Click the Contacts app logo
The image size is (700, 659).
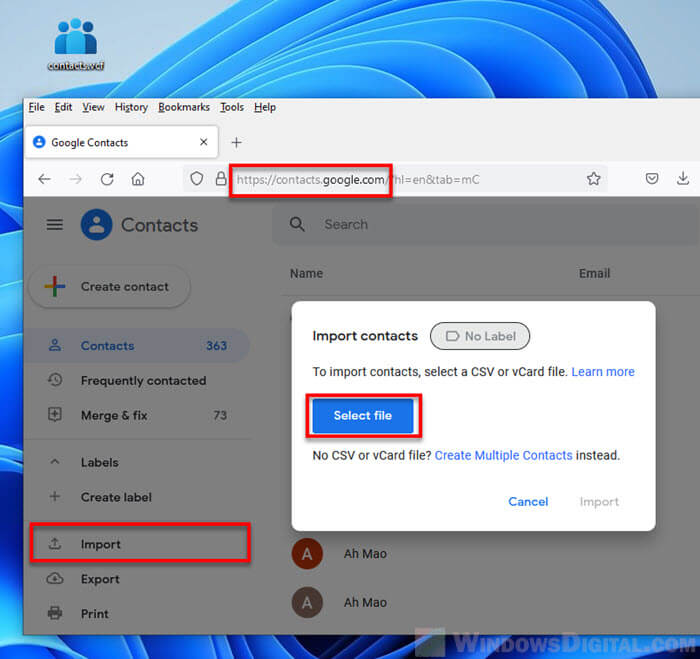[96, 225]
